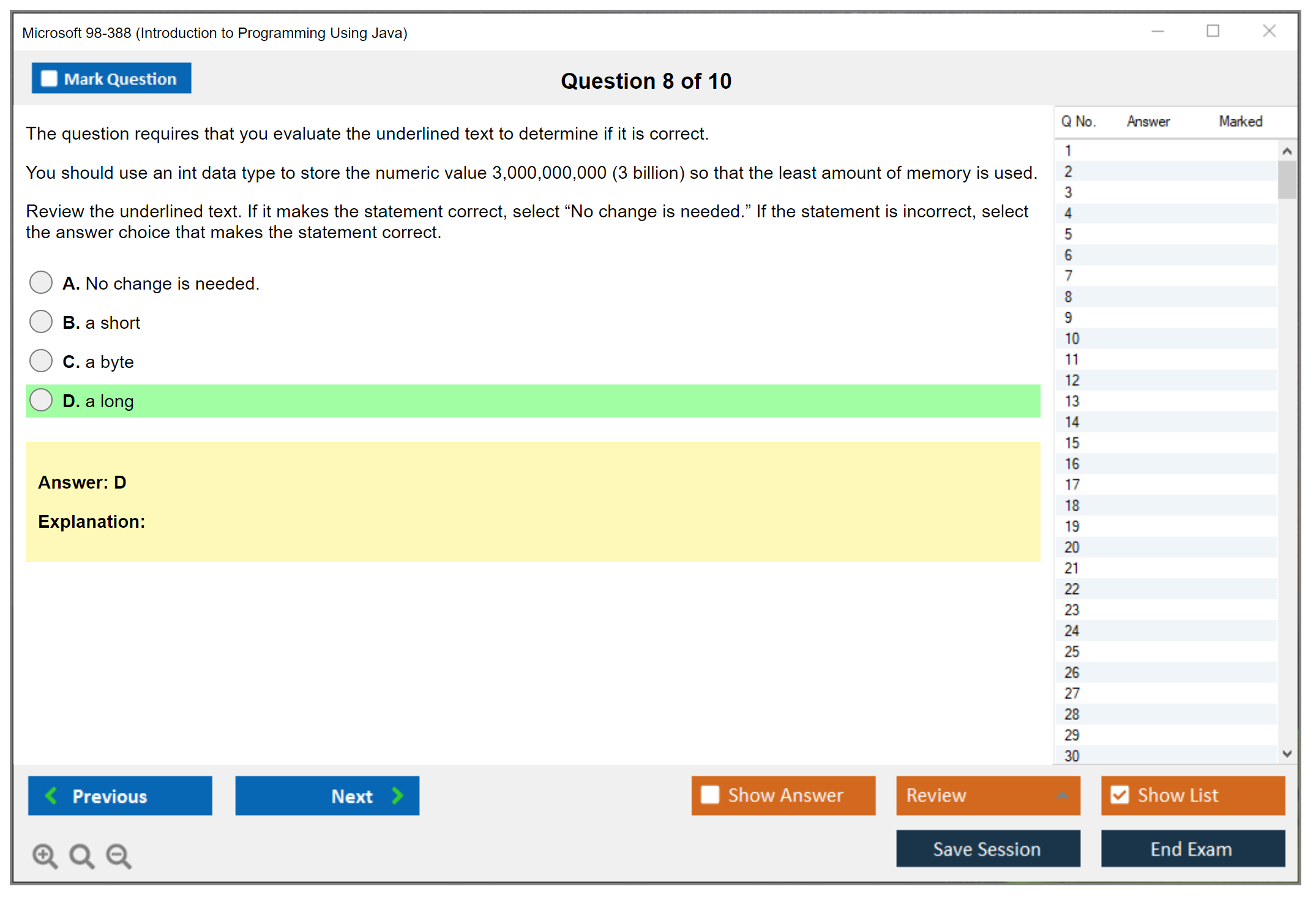Click the End Exam button
This screenshot has height=900, width=1316.
pyautogui.click(x=1192, y=849)
